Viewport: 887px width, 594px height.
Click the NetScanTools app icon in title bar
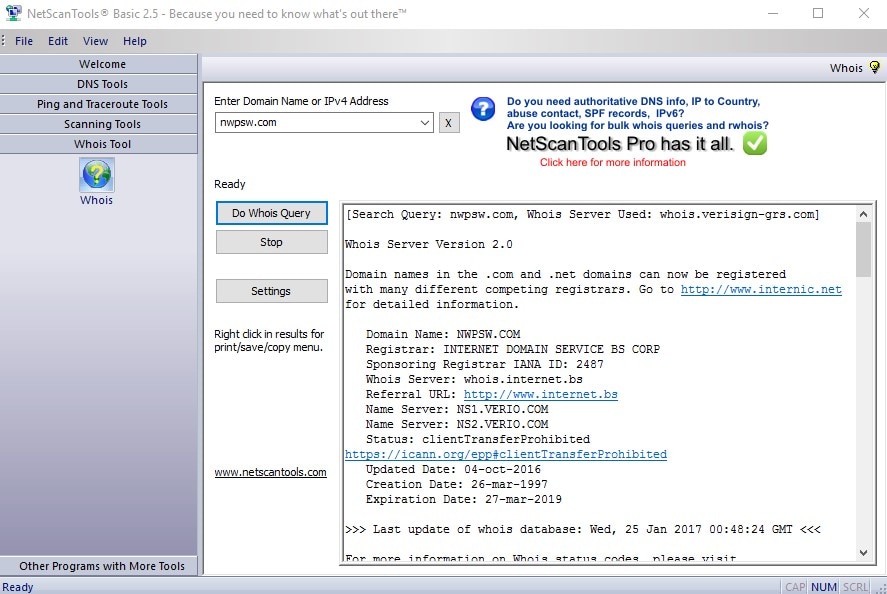(13, 13)
